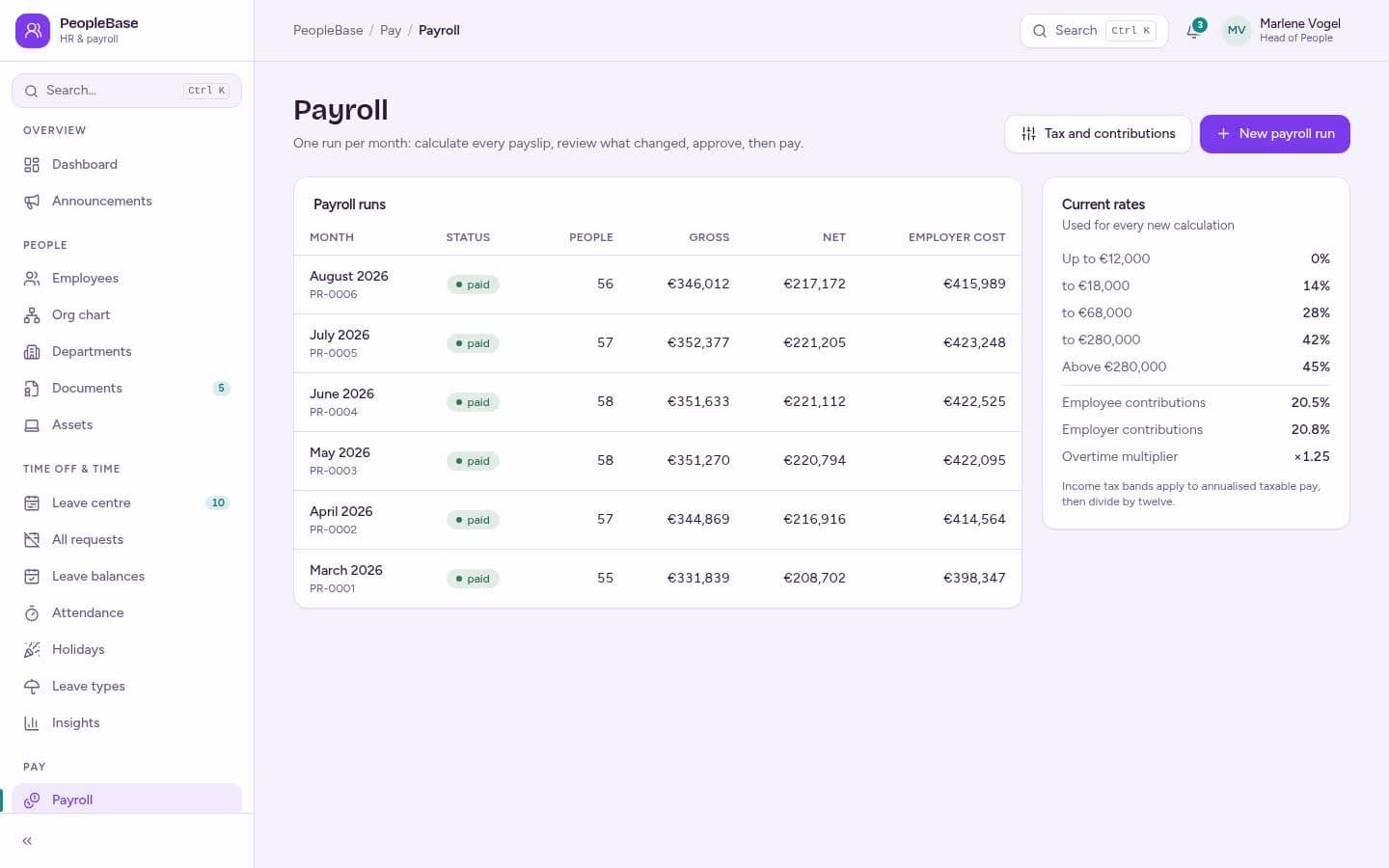Open notifications bell icon
The image size is (1389, 868).
coord(1194,31)
